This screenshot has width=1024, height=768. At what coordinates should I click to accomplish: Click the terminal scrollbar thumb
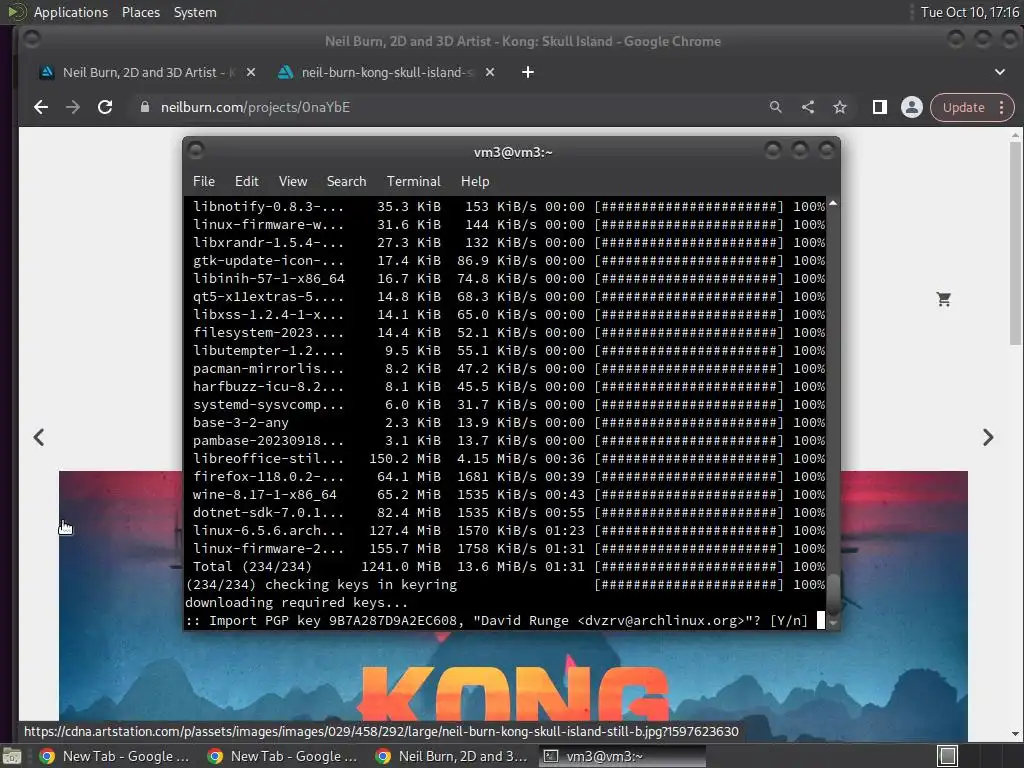[x=833, y=593]
